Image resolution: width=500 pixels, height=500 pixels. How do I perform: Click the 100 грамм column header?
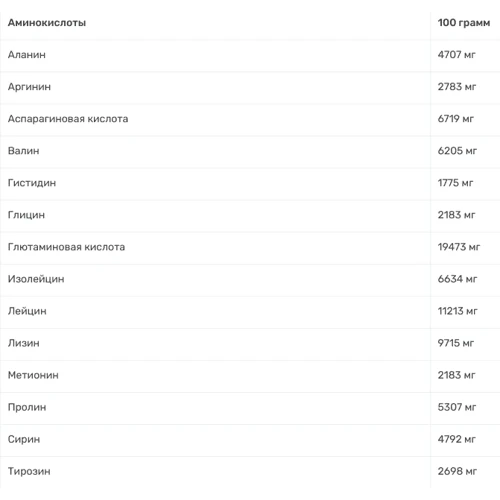pyautogui.click(x=464, y=23)
